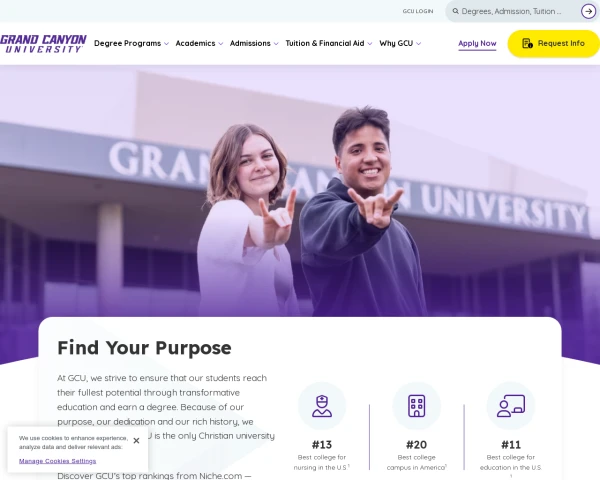Click the hero photo of two students
The width and height of the screenshot is (600, 480).
(300, 191)
